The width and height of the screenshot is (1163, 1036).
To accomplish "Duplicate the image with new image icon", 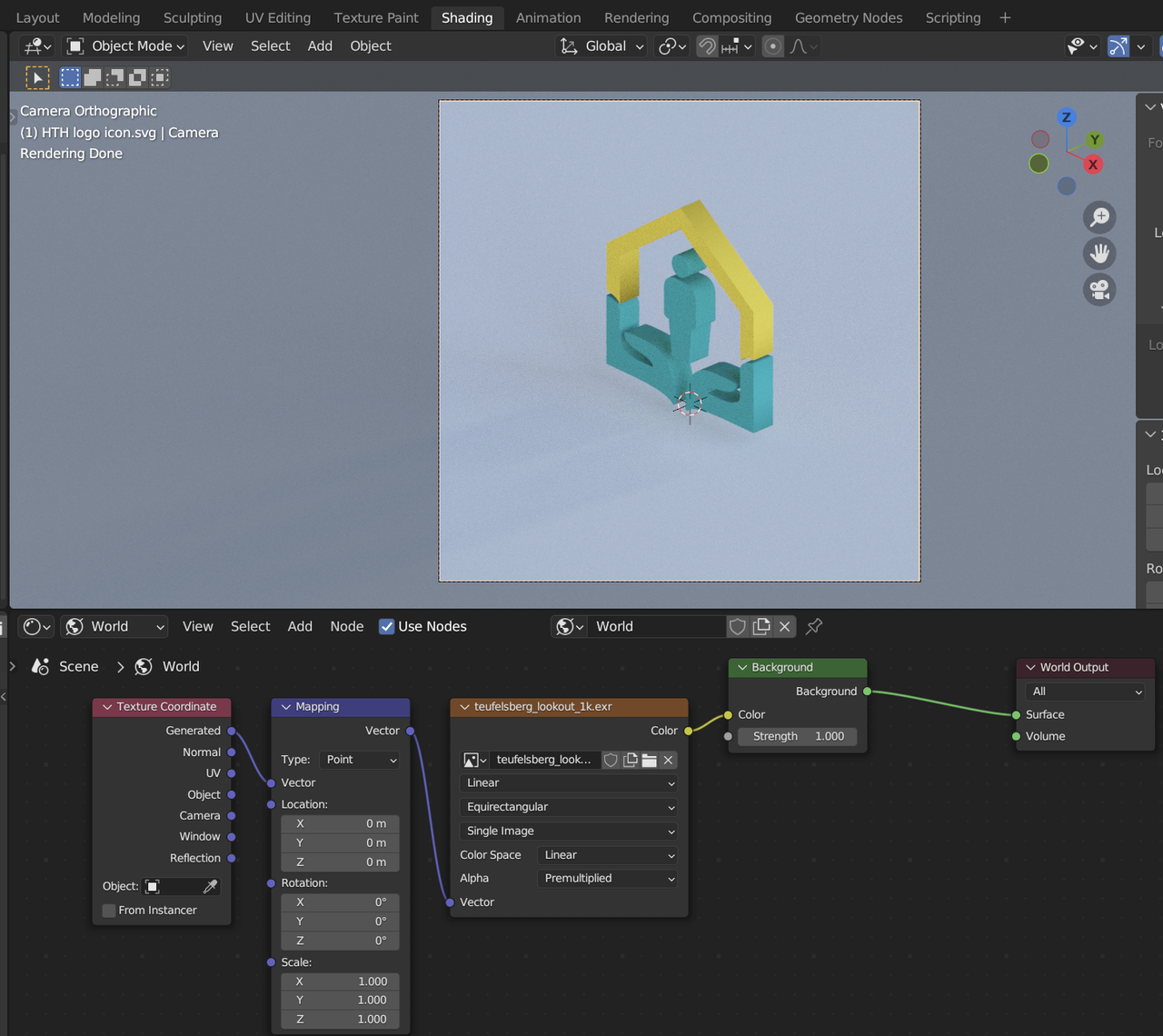I will coord(631,760).
